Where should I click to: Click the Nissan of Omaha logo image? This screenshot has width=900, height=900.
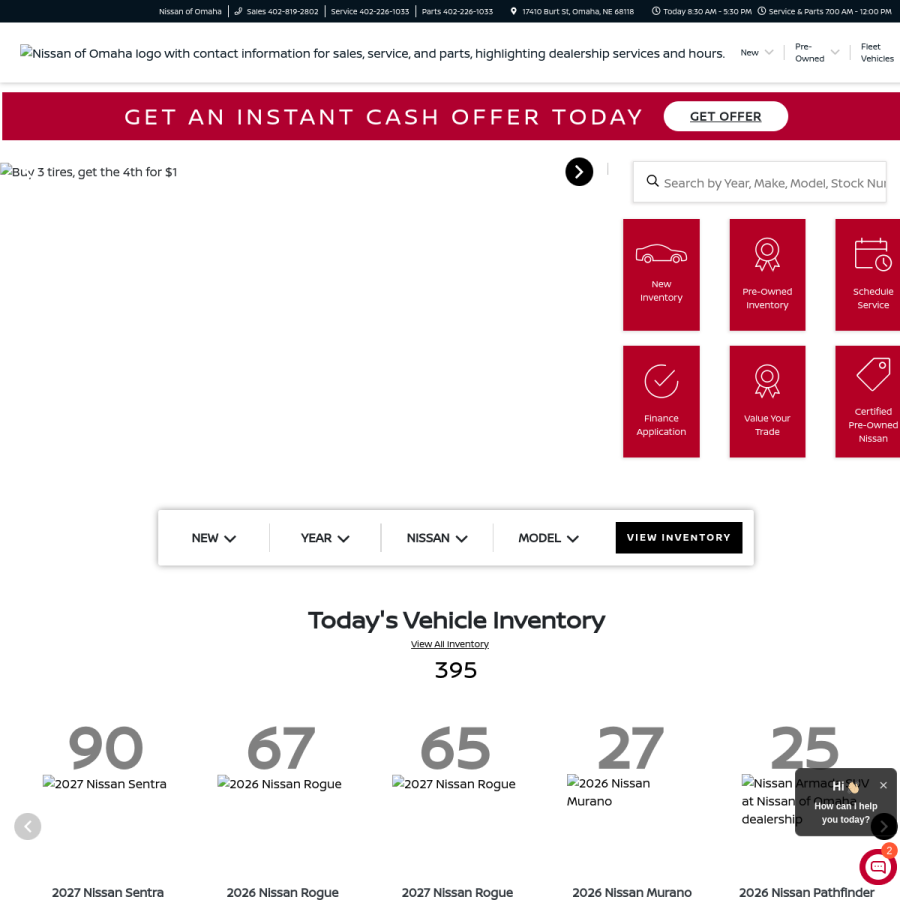373,53
